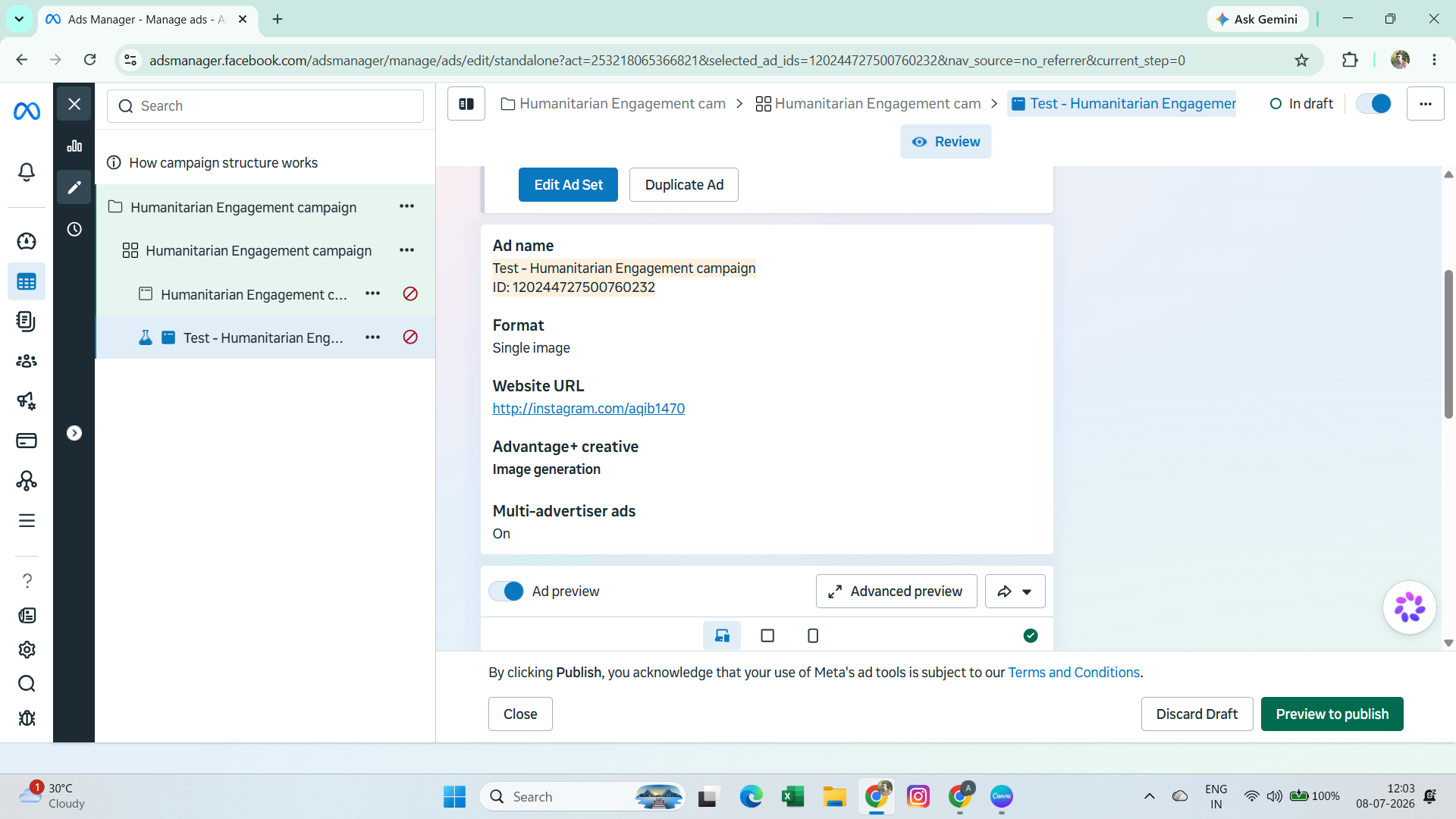Open the Billing card icon
1456x819 pixels.
(x=27, y=441)
